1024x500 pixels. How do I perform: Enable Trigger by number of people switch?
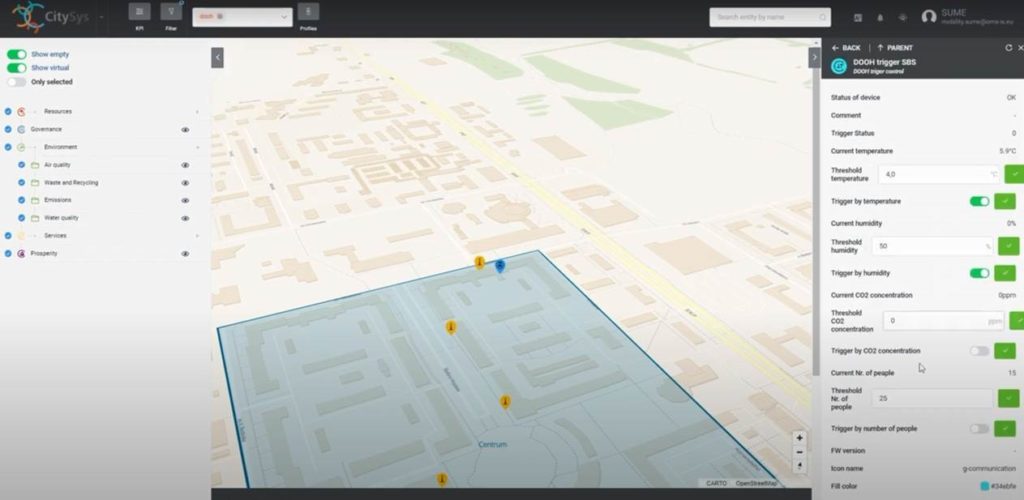tap(980, 429)
